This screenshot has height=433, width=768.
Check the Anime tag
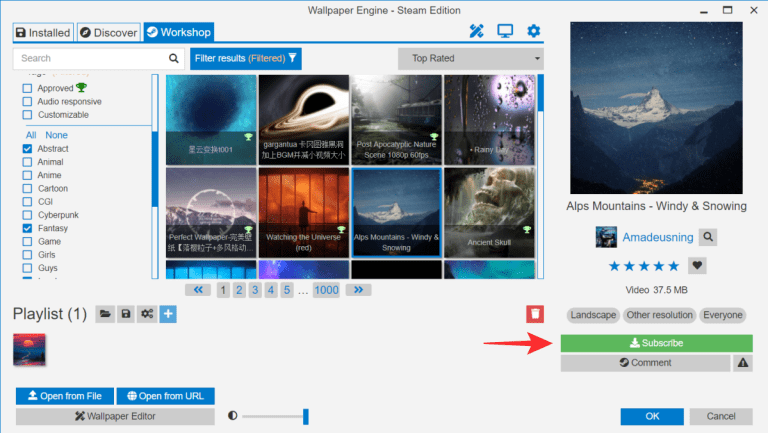27,175
